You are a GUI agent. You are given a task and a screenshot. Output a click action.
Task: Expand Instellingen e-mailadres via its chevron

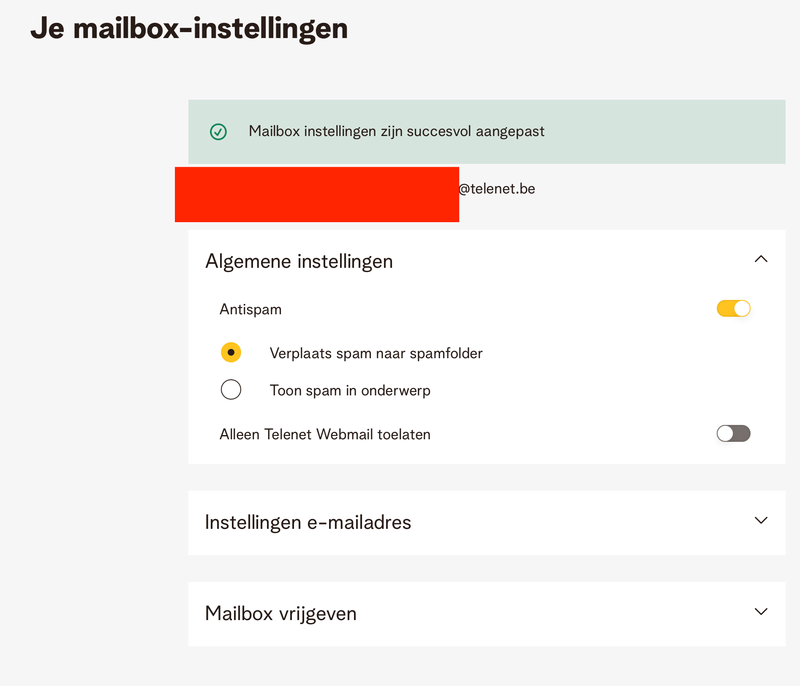coord(761,521)
